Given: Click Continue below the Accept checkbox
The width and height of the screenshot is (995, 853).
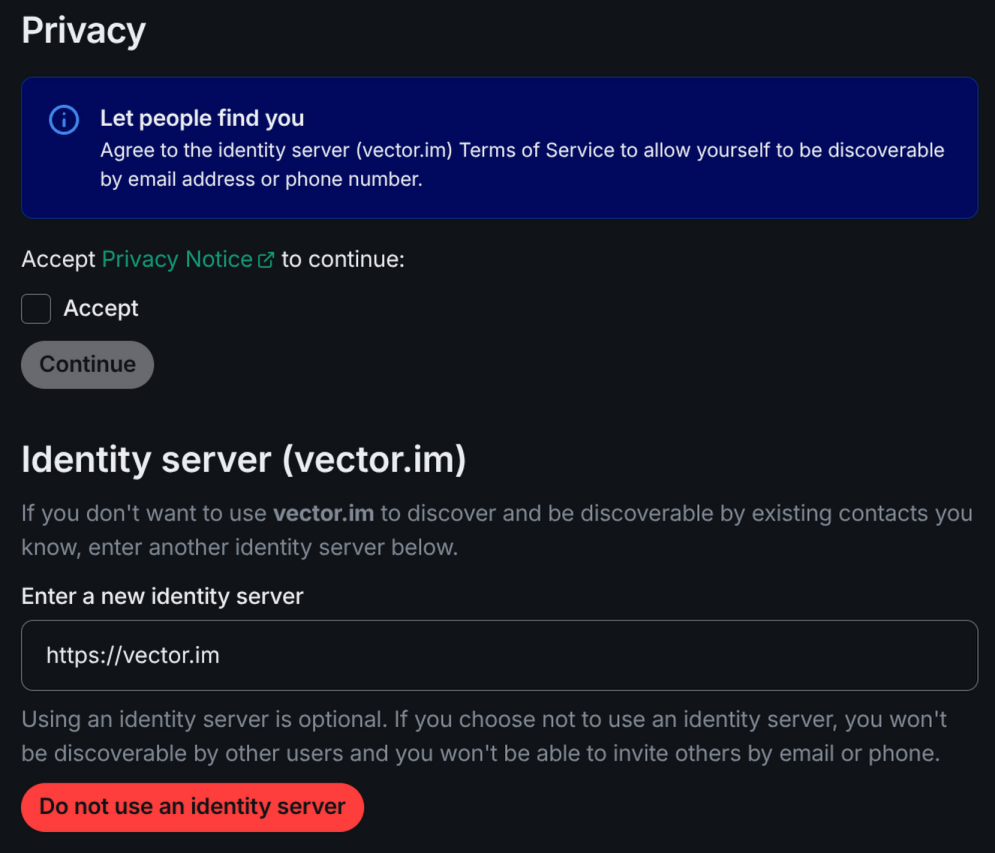Looking at the screenshot, I should 87,364.
